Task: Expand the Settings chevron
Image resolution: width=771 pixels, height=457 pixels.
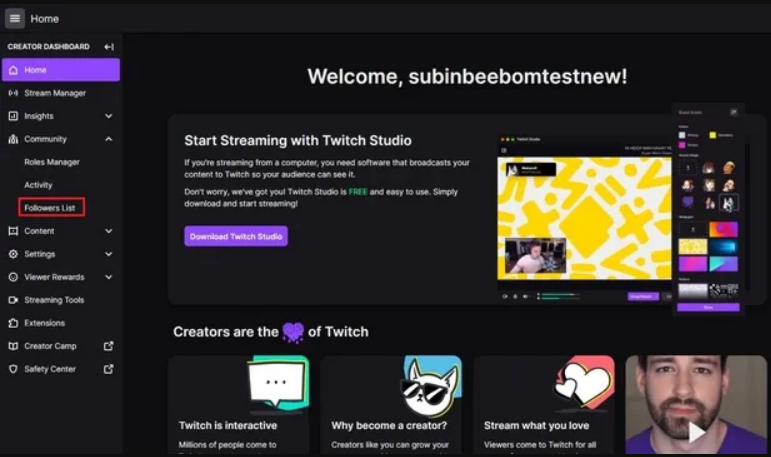Action: coord(109,254)
